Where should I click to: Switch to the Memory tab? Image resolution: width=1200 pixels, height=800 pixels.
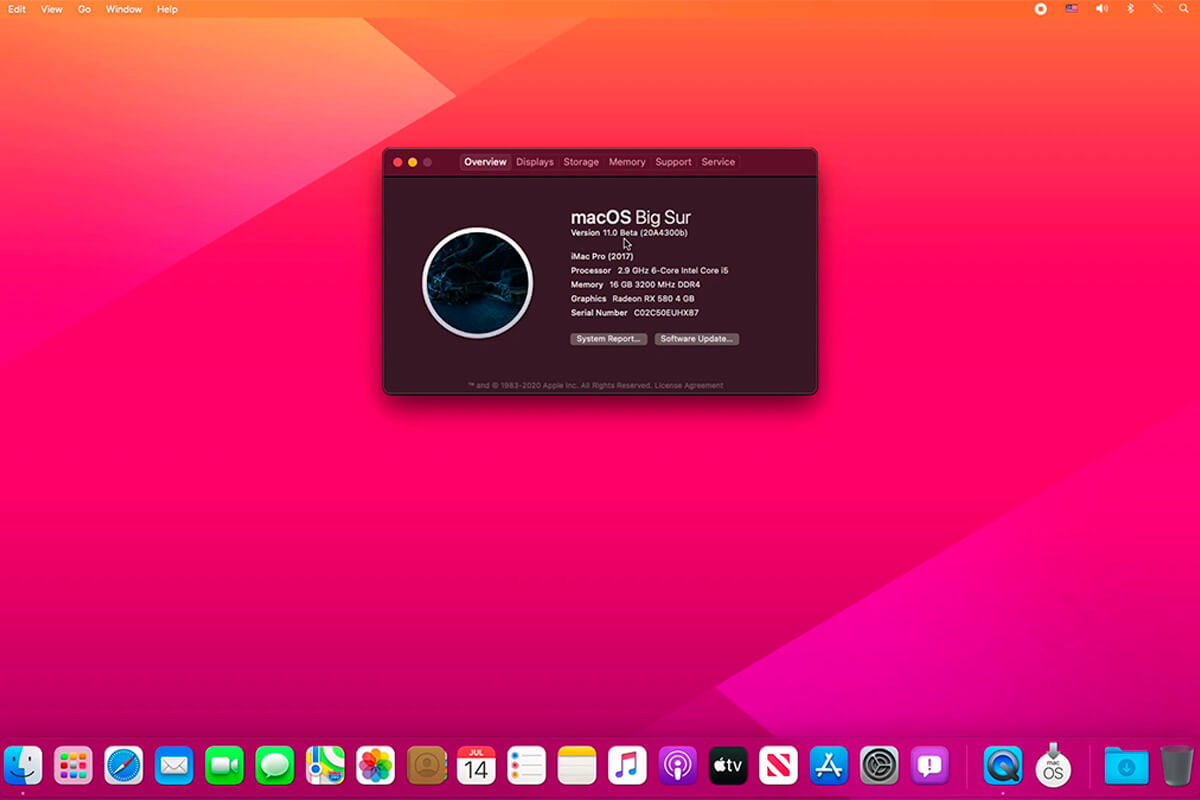click(x=627, y=162)
